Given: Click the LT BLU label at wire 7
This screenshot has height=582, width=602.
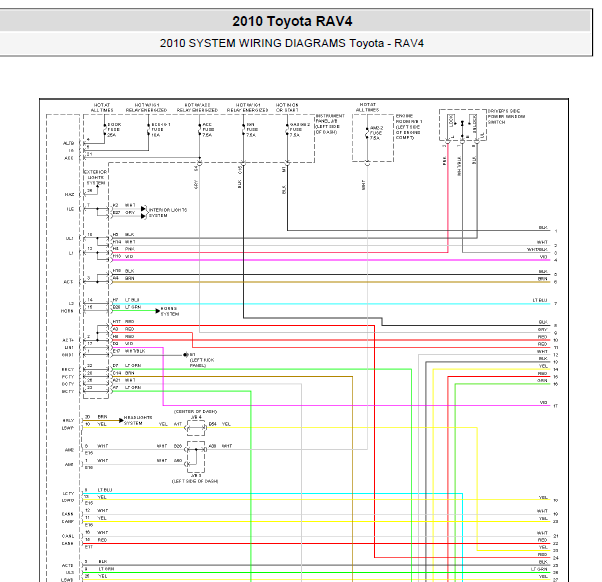Looking at the screenshot, I should coord(539,300).
